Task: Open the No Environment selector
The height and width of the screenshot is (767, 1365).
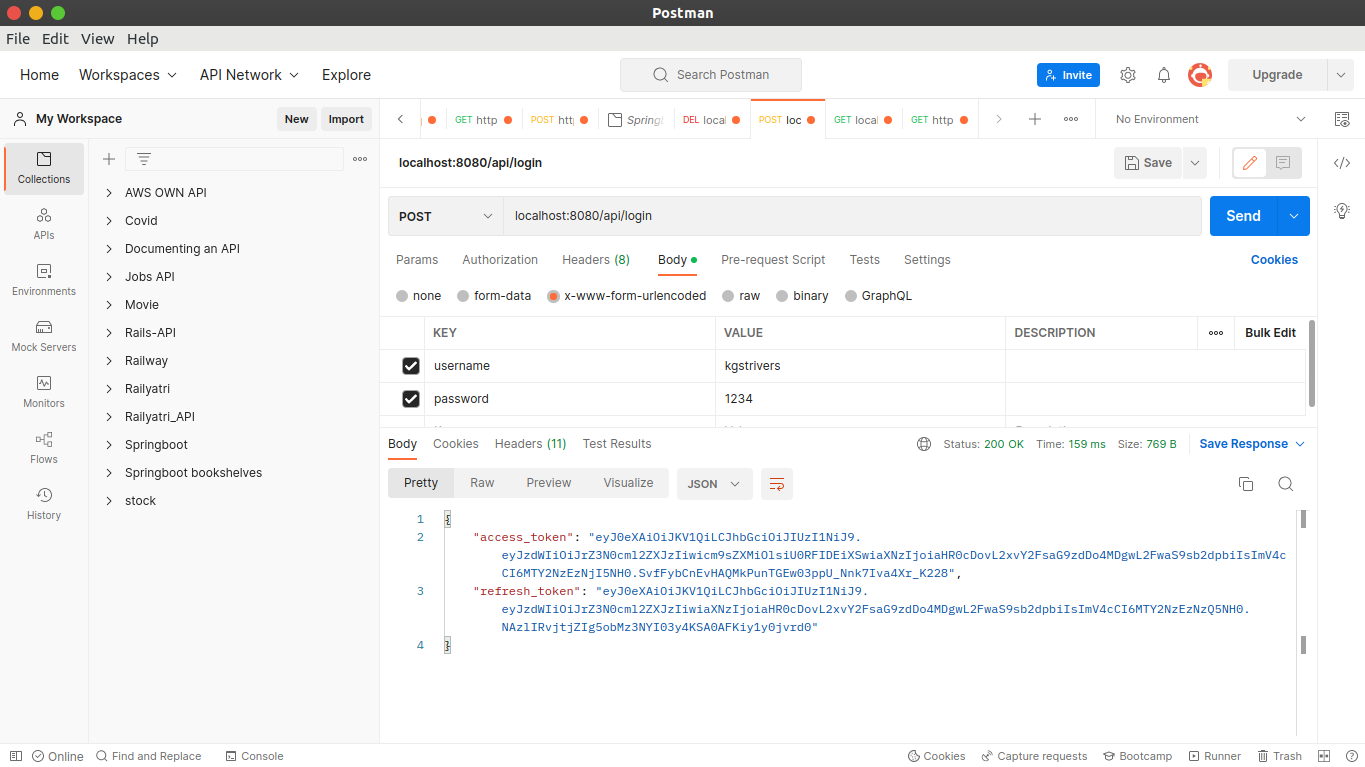Action: [x=1210, y=119]
